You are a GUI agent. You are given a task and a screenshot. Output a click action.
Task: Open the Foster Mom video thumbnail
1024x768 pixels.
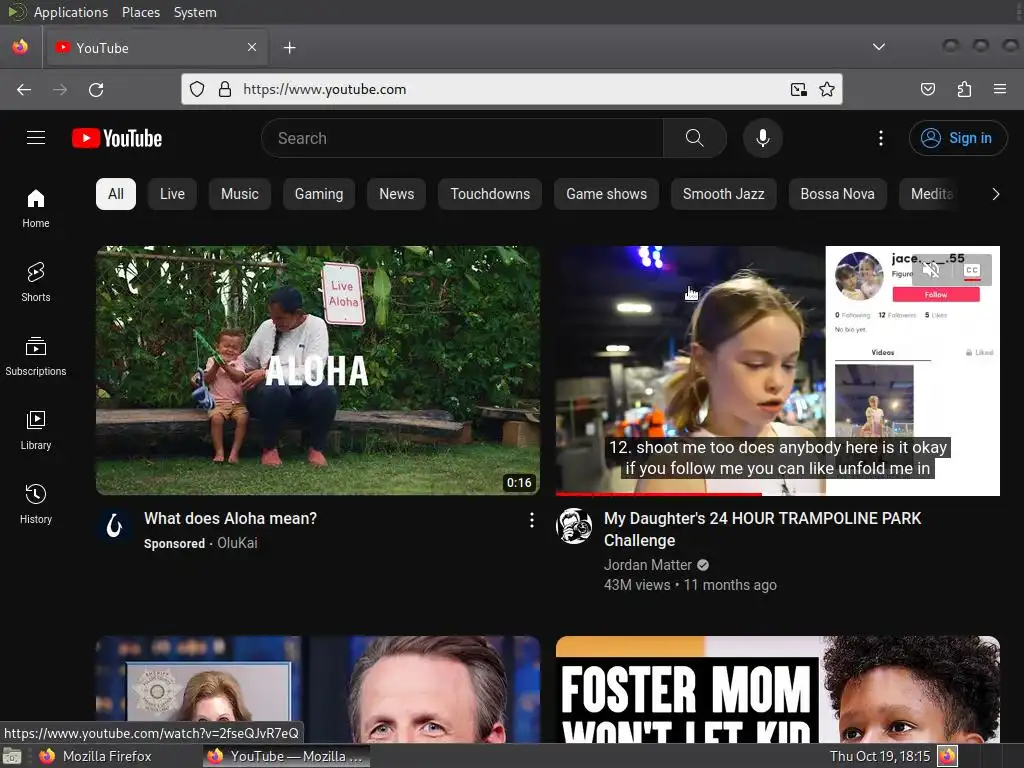click(778, 689)
